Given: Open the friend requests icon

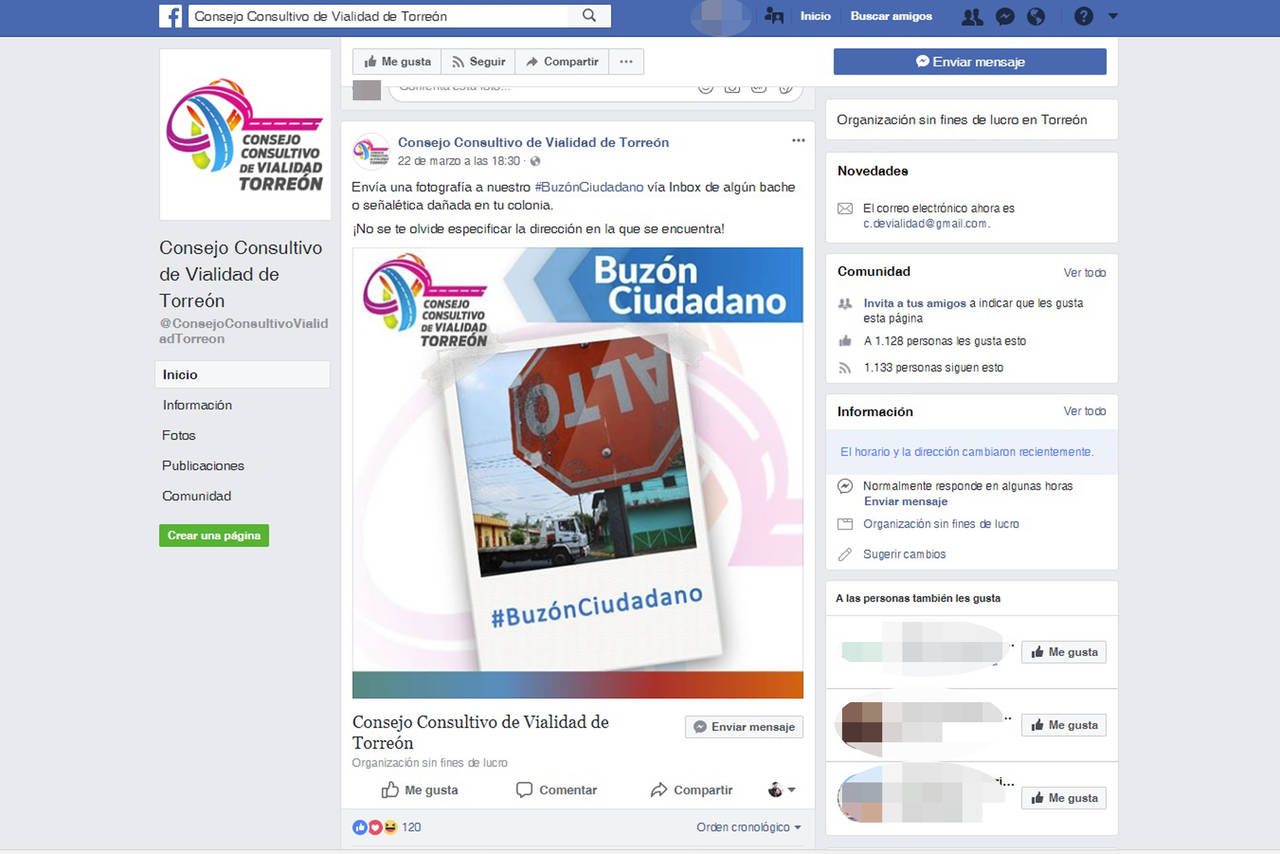Looking at the screenshot, I should pyautogui.click(x=971, y=16).
